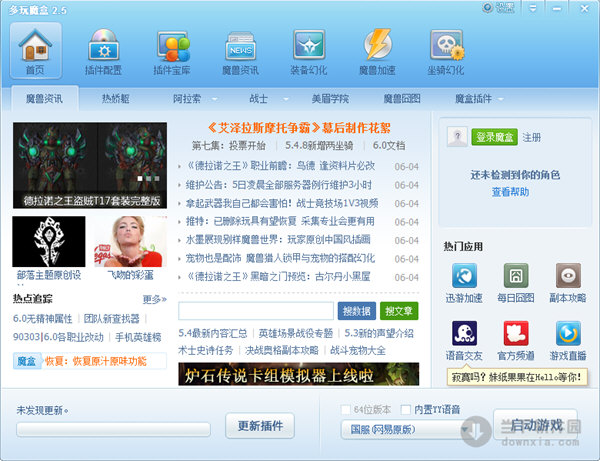
Task: Open the 查看帮助 help link
Action: [x=510, y=192]
